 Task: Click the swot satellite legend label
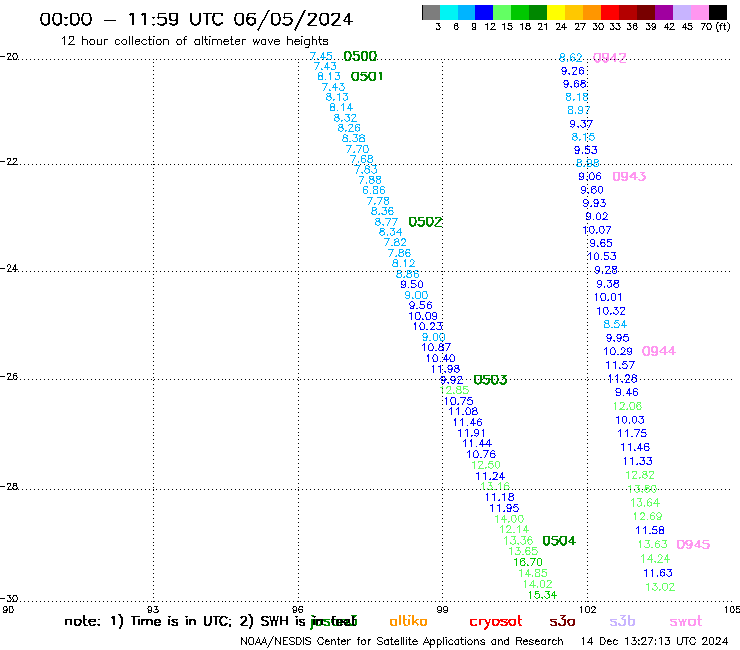coord(686,622)
